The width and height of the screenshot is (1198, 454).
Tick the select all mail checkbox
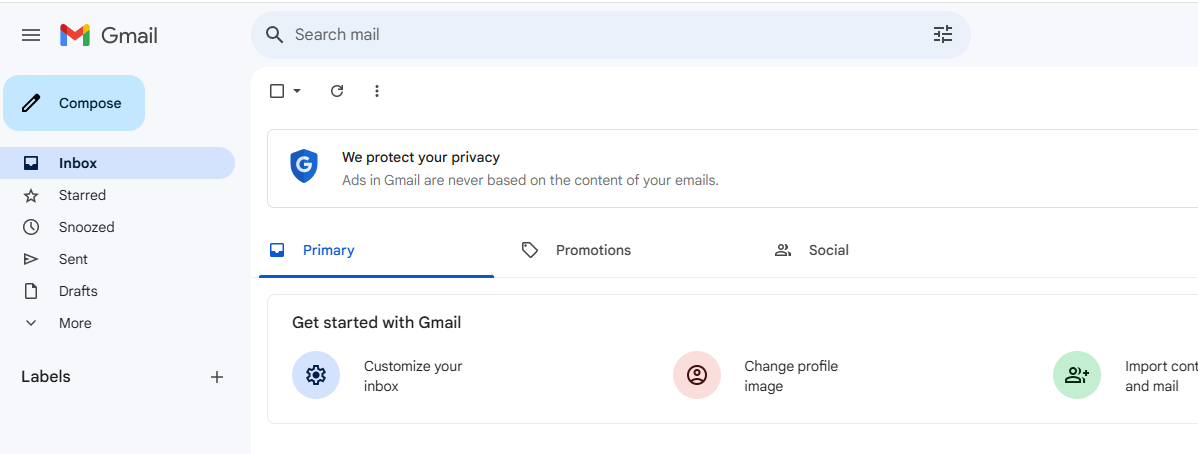[x=277, y=91]
